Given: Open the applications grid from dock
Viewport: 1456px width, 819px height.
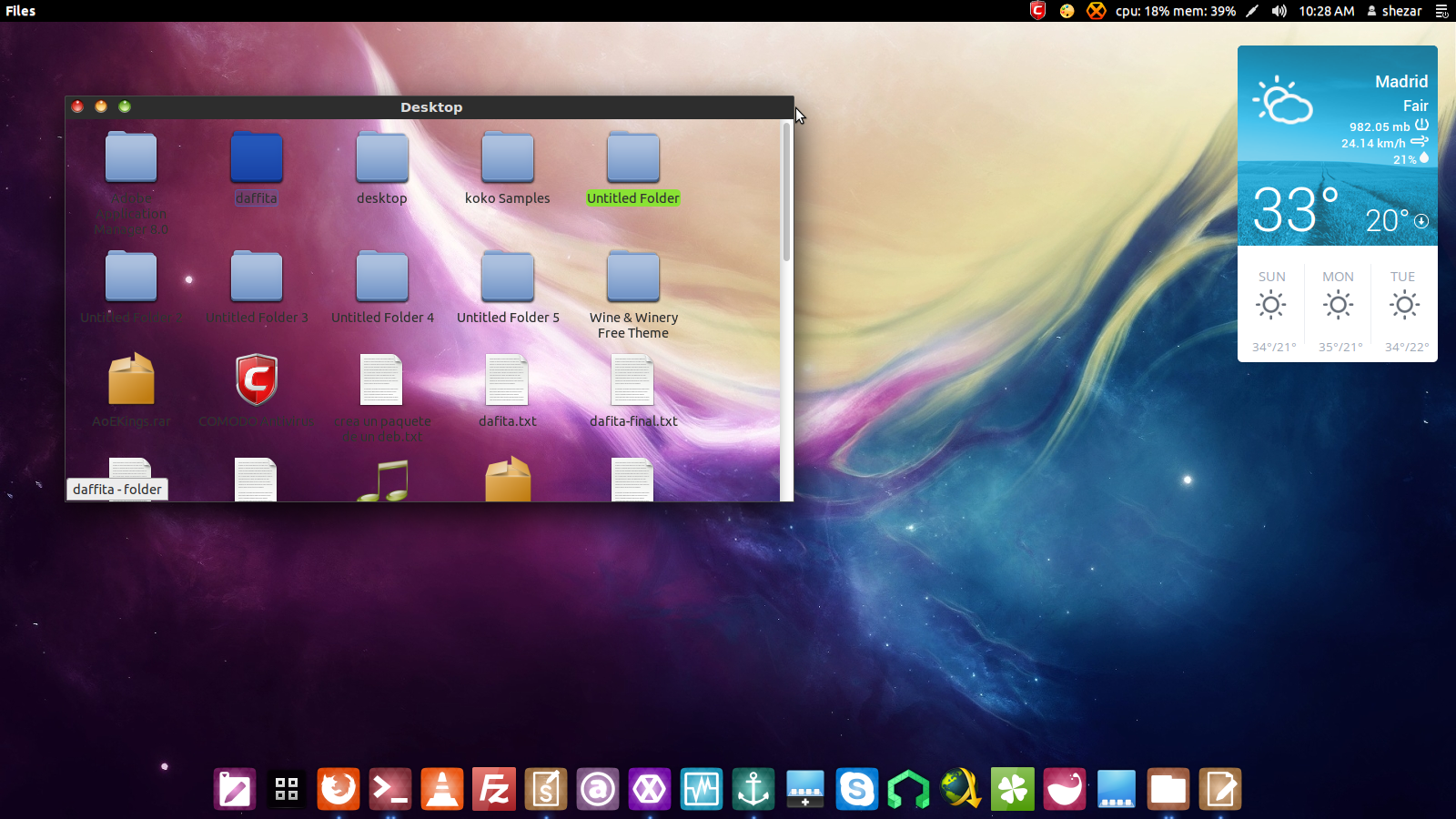Looking at the screenshot, I should pos(287,789).
